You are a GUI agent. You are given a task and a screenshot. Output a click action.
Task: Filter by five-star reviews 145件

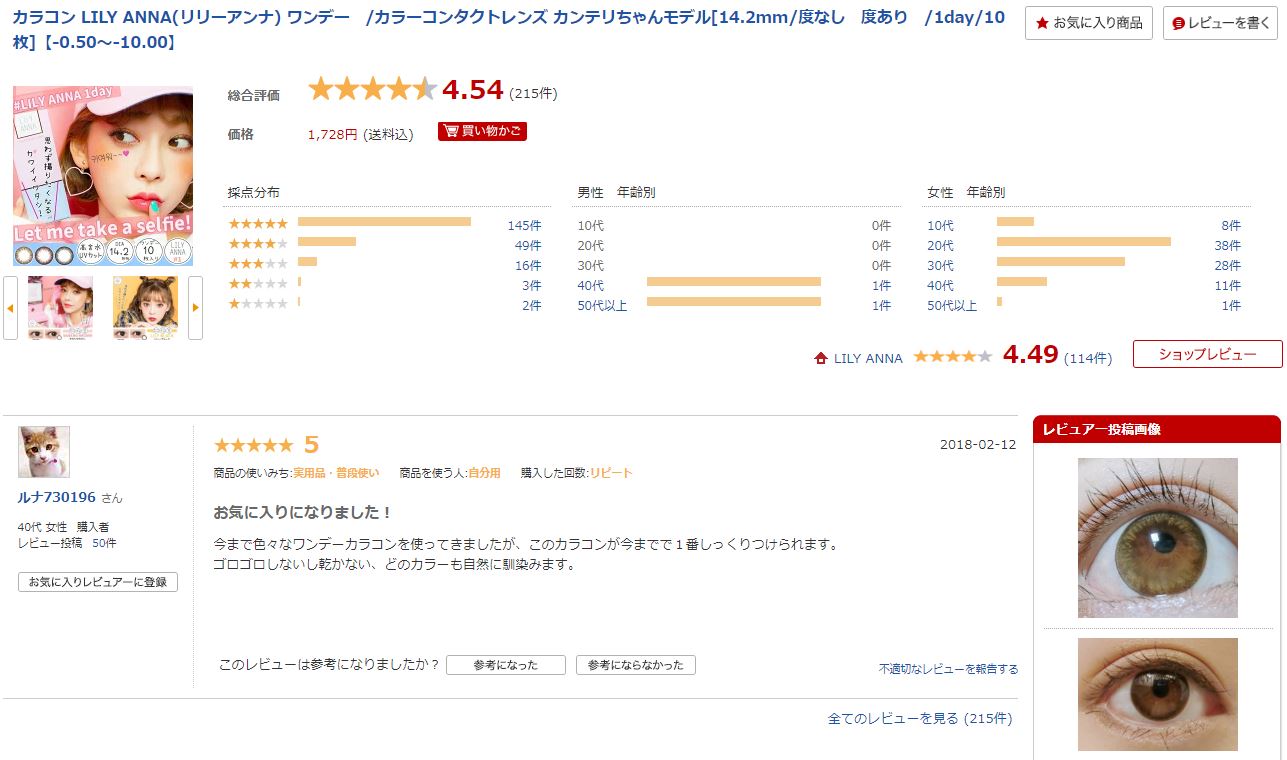[523, 225]
